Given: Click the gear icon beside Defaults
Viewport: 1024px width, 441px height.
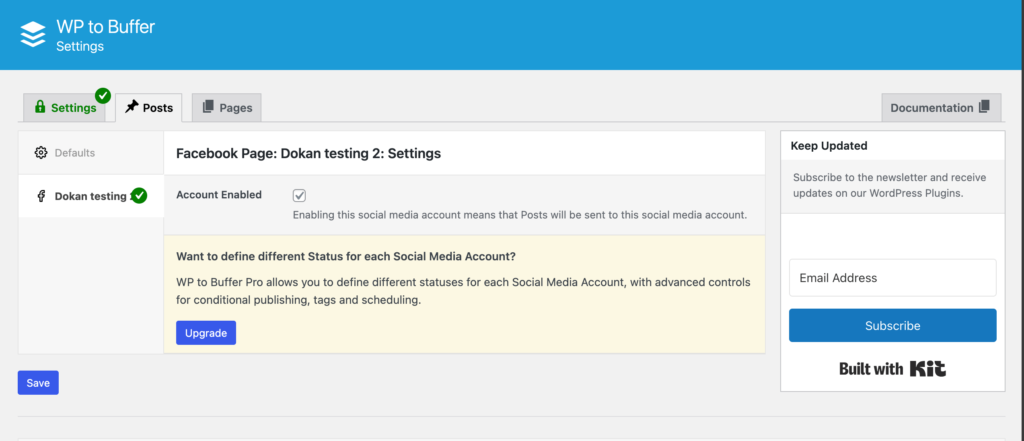Looking at the screenshot, I should 41,153.
